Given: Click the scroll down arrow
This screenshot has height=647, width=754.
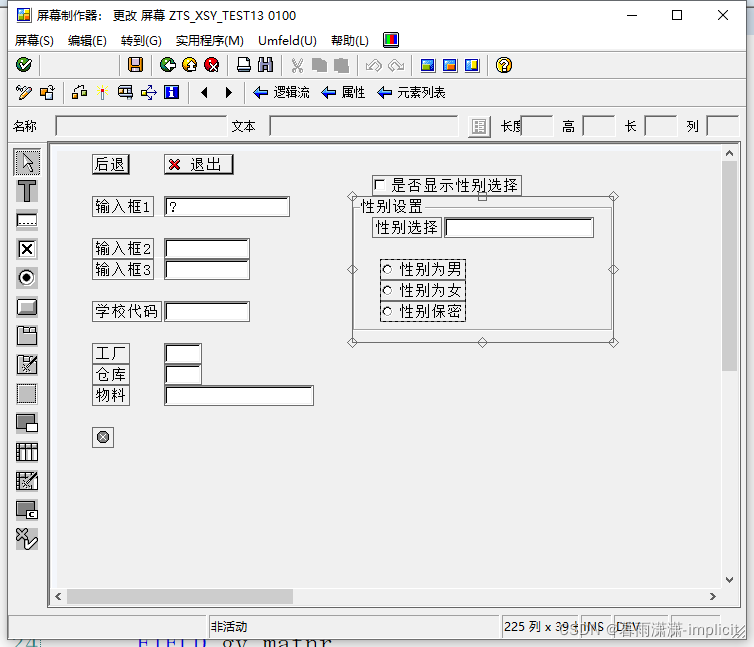Looking at the screenshot, I should click(x=729, y=580).
